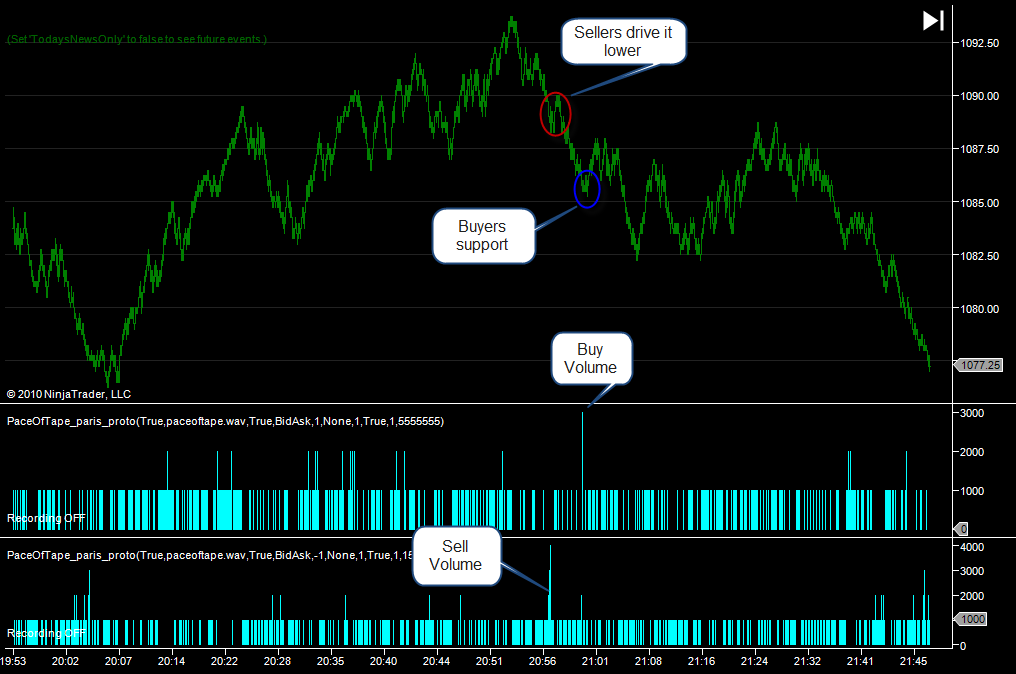
Task: Click the 21:45 time axis label
Action: [914, 661]
